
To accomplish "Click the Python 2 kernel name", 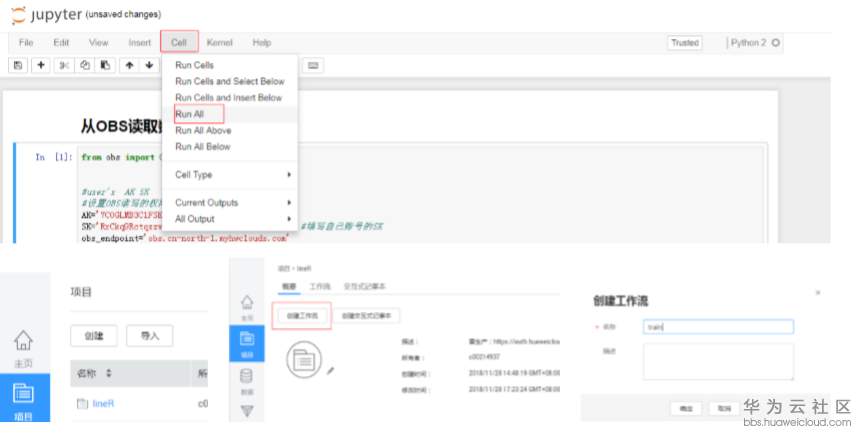I will pyautogui.click(x=748, y=42).
